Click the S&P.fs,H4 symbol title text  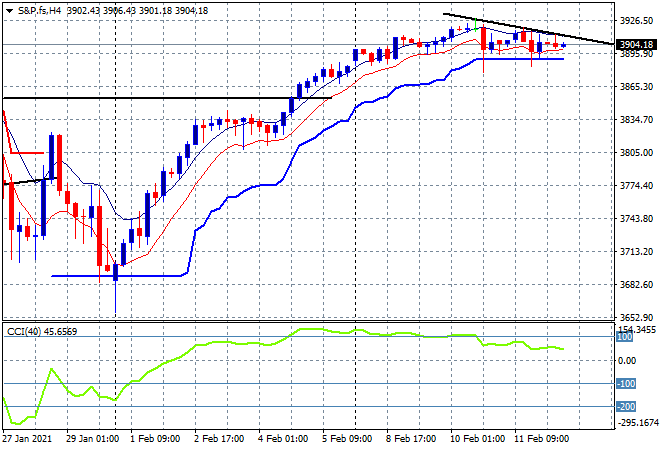tap(39, 11)
